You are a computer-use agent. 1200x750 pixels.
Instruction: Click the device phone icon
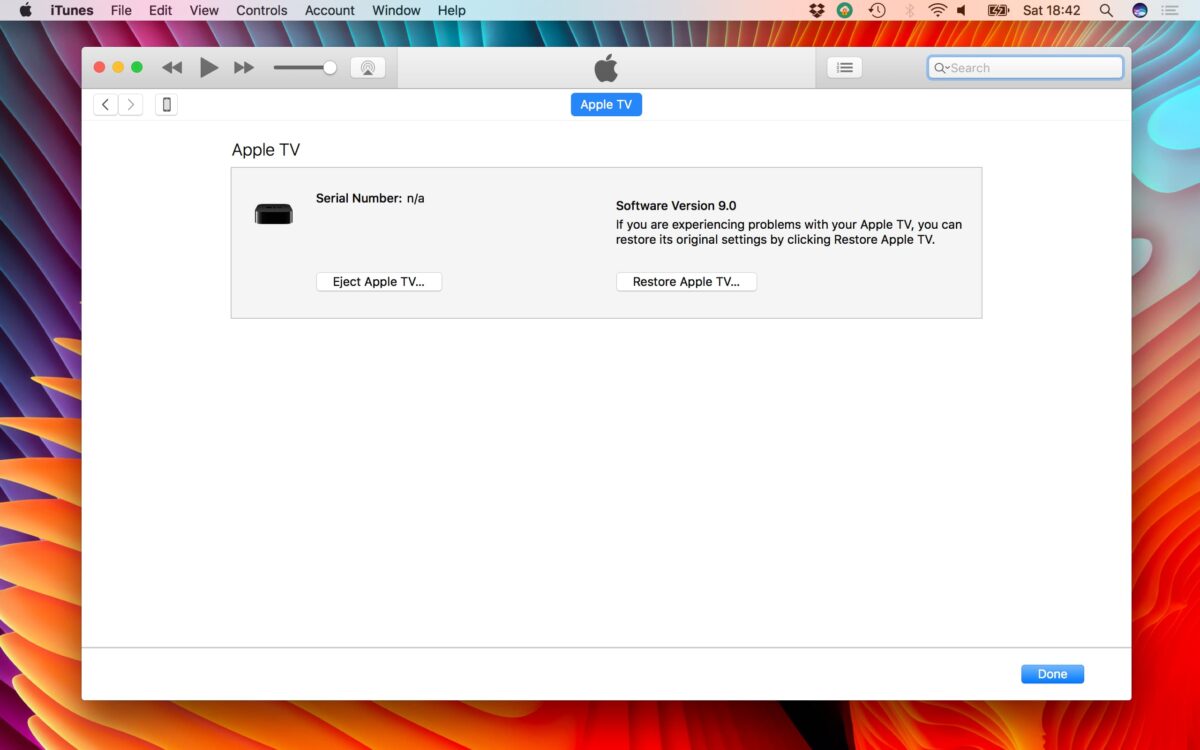tap(166, 105)
